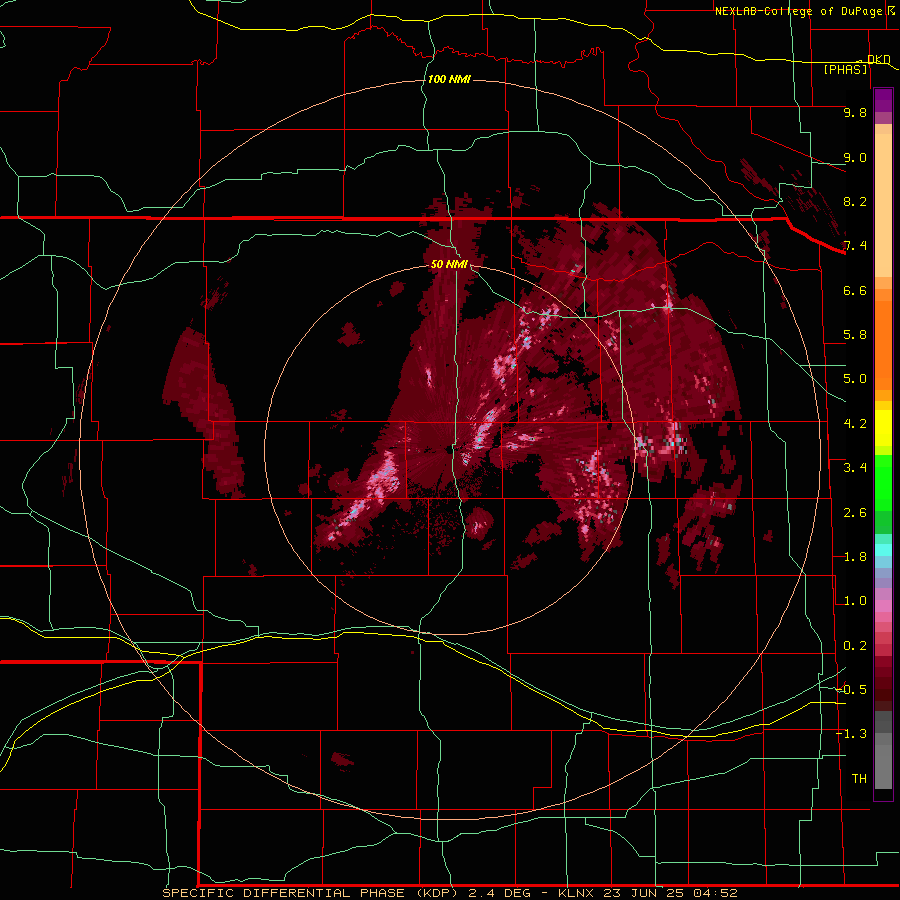Click the cyan segment of the color bar
The image size is (900, 900).
883,550
